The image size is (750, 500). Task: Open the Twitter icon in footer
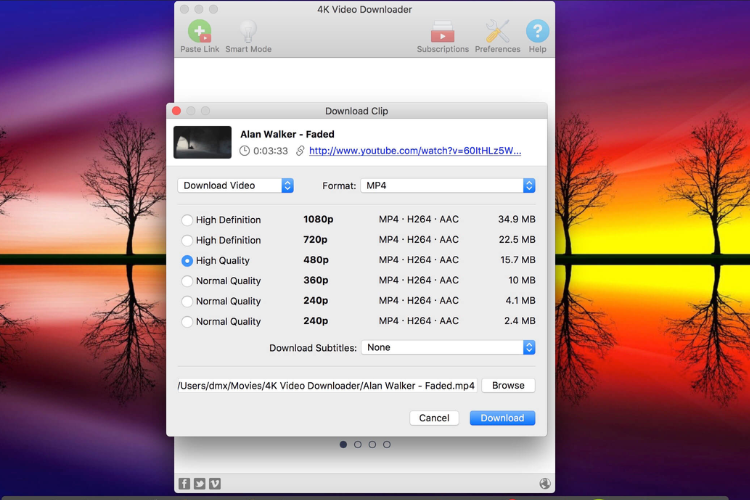pos(199,484)
